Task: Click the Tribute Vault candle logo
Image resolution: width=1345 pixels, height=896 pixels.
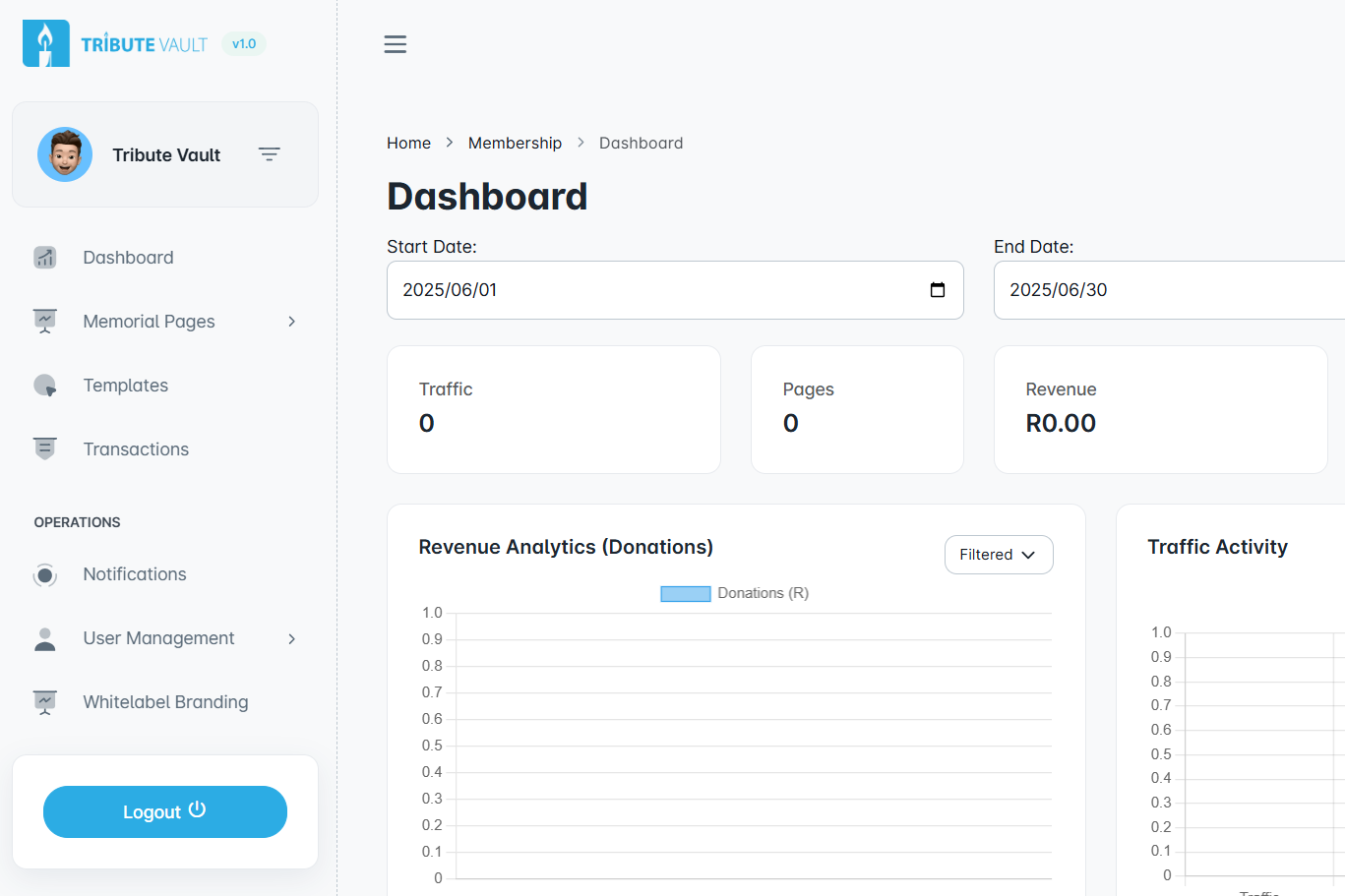Action: (x=45, y=44)
